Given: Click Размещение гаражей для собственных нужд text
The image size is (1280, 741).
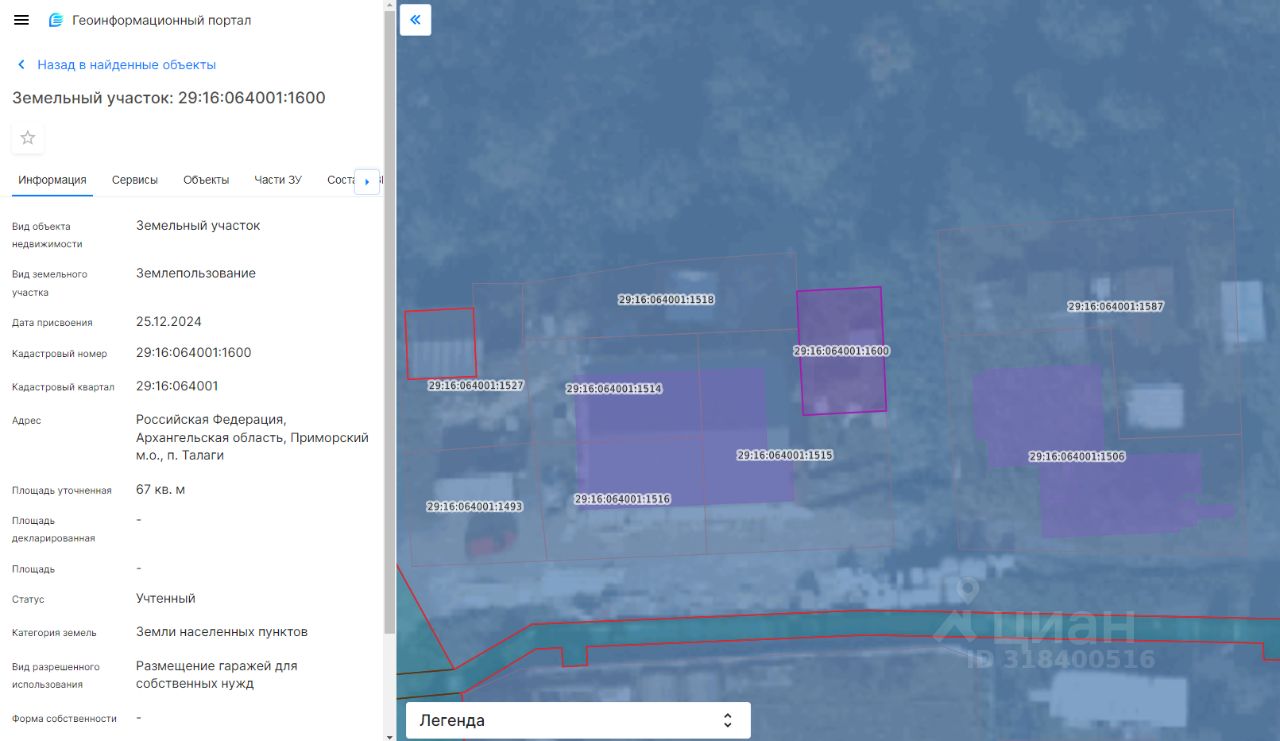Looking at the screenshot, I should coord(217,675).
